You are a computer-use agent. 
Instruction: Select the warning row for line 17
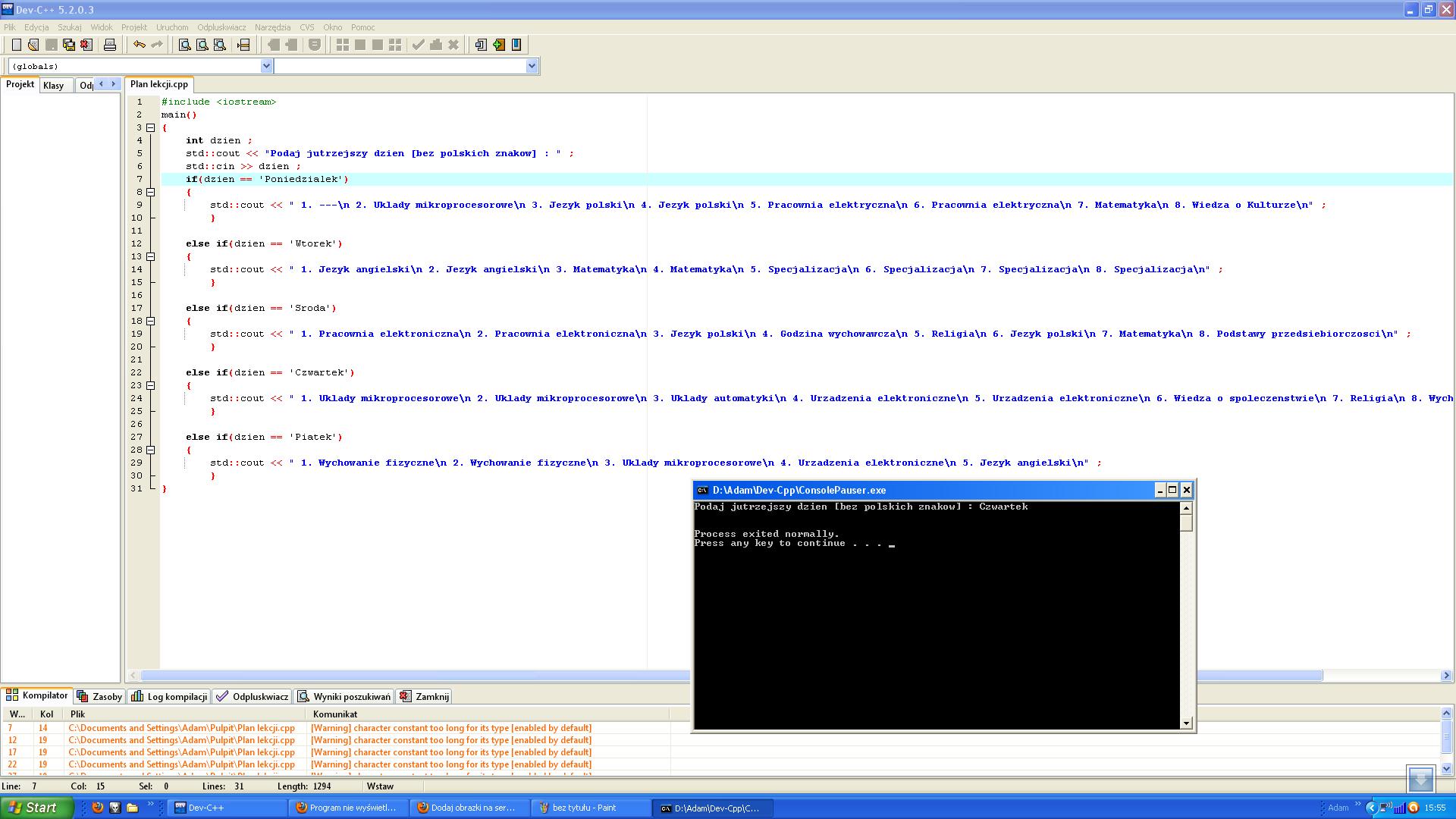pos(336,752)
